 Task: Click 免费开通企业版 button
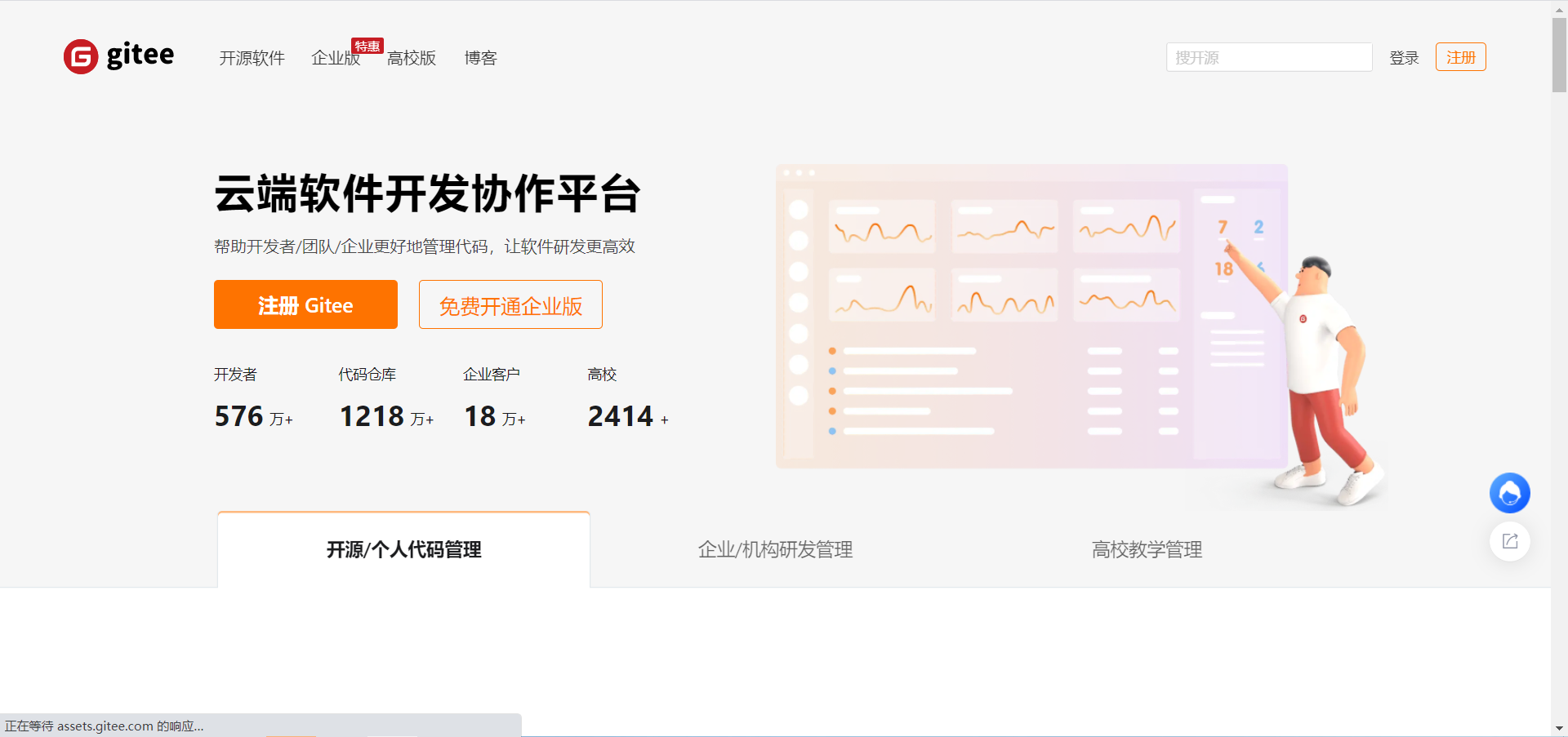(x=510, y=304)
